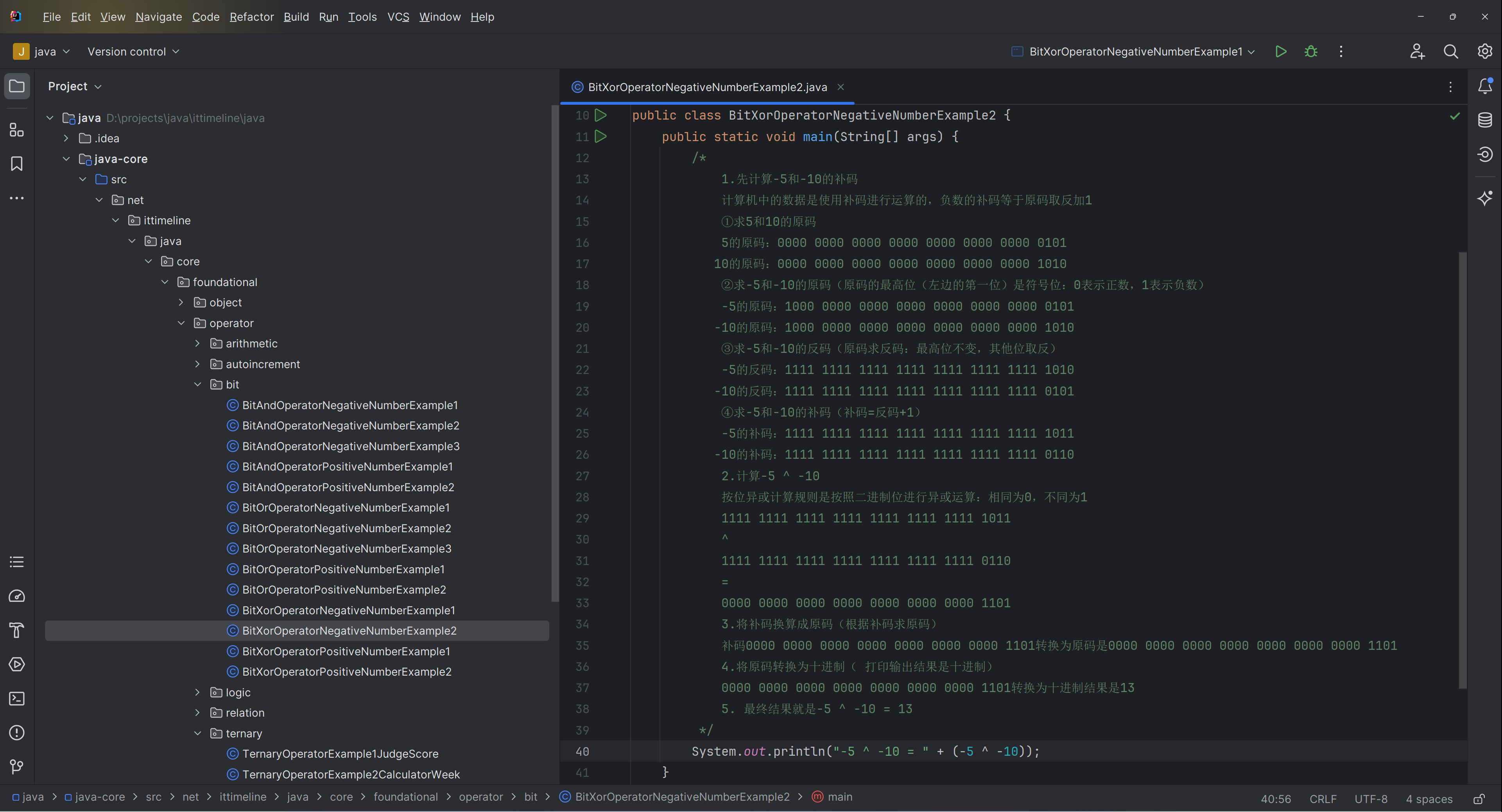The width and height of the screenshot is (1502, 812).
Task: Click cursor position 40:56 indicator
Action: pos(1276,799)
